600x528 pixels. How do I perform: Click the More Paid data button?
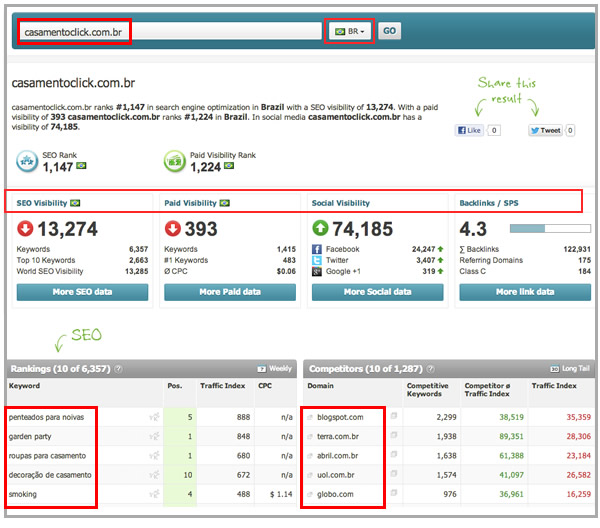point(230,292)
